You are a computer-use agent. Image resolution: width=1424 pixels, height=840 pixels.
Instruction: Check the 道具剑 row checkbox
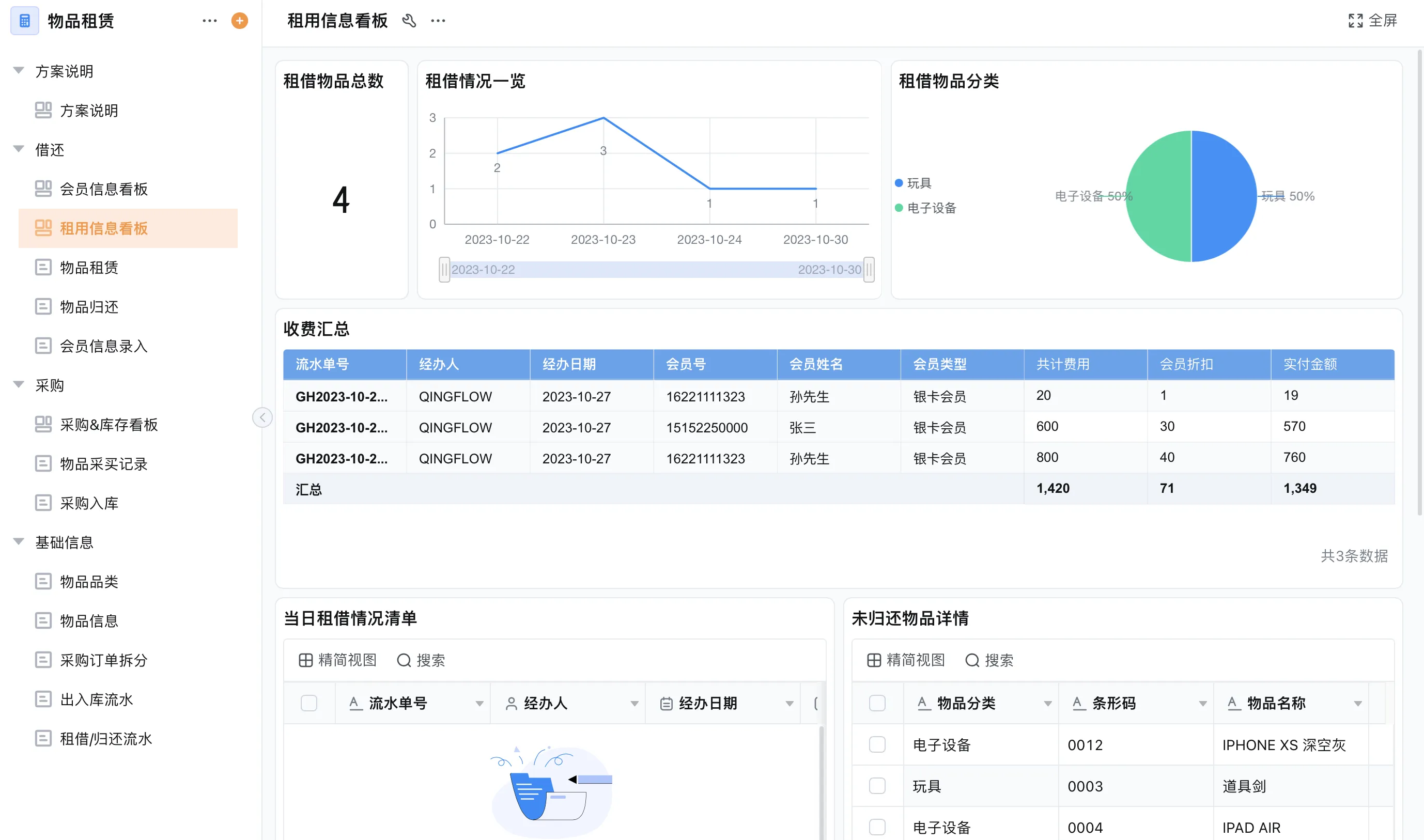[x=877, y=786]
